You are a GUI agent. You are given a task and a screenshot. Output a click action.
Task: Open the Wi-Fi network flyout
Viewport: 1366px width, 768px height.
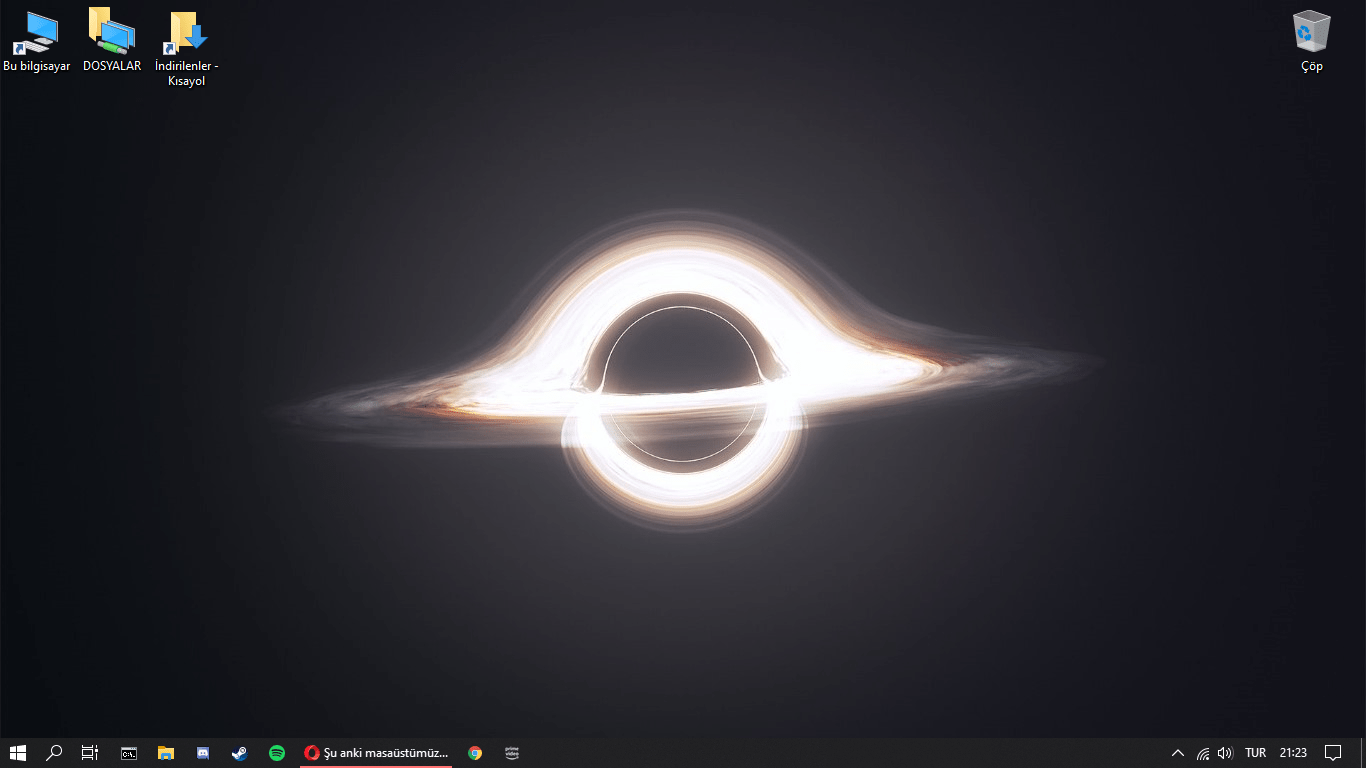1203,753
